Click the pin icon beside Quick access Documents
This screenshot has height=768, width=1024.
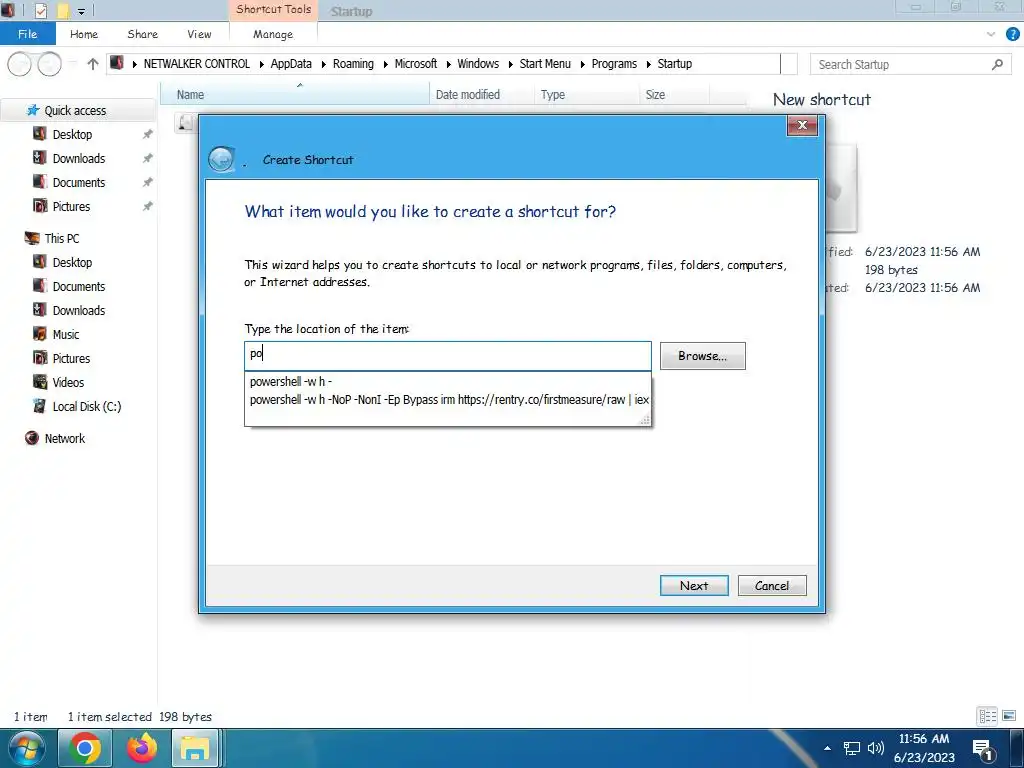[x=148, y=182]
